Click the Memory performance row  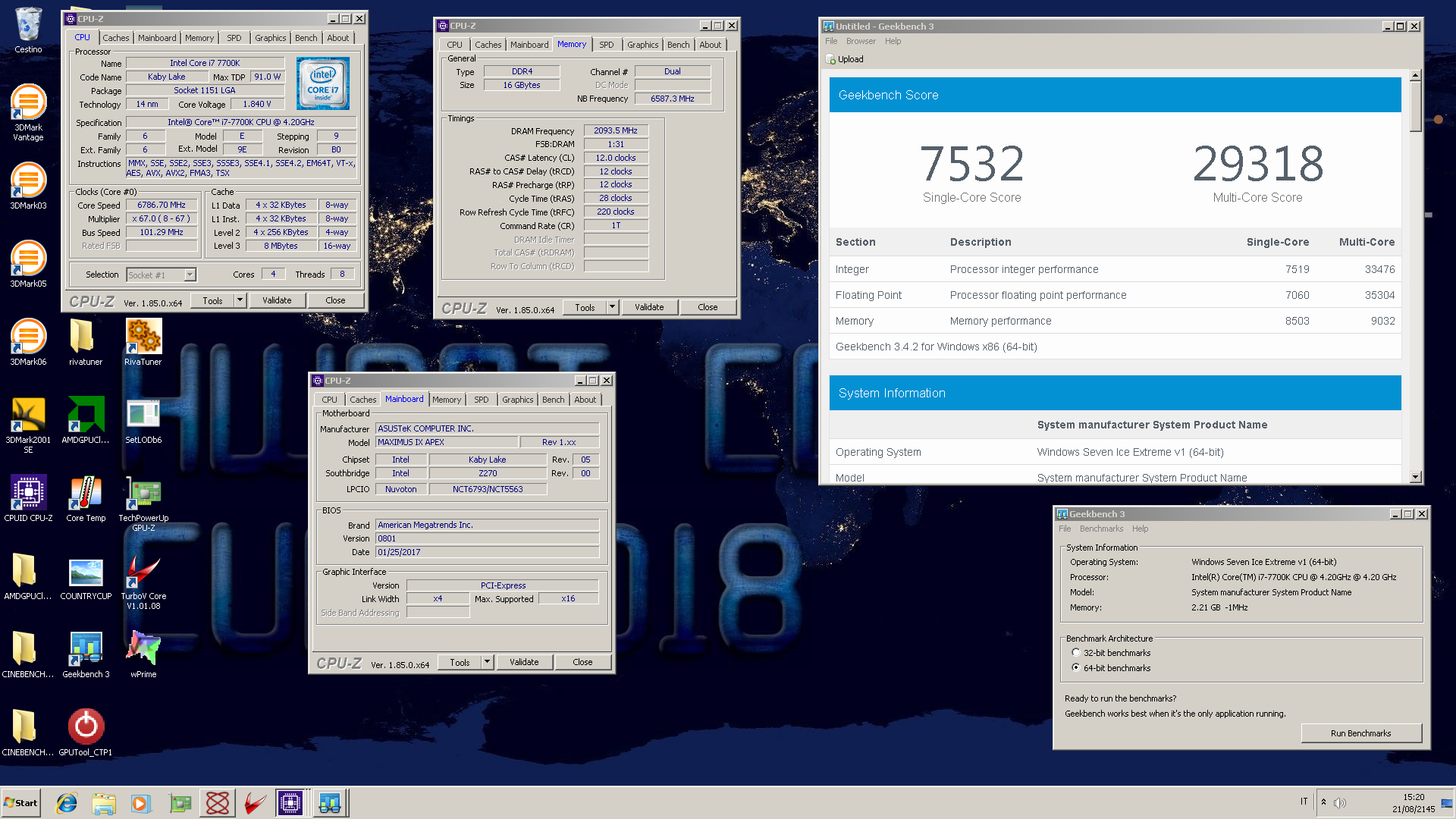(1115, 321)
